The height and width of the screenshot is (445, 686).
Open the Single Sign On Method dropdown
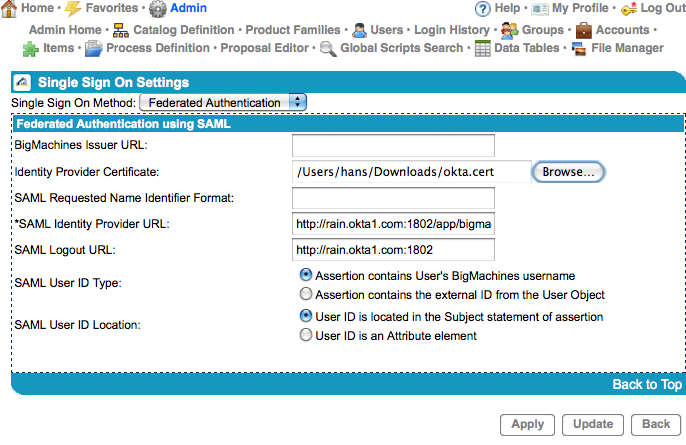pos(223,102)
